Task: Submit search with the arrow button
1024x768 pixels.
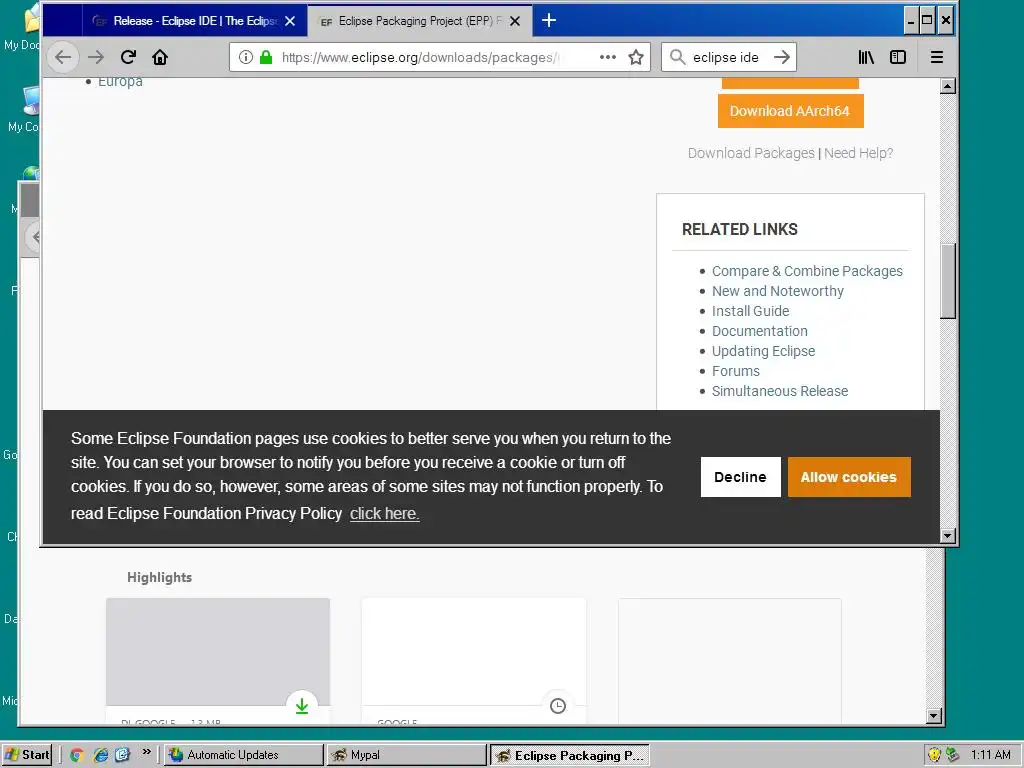Action: coord(782,57)
